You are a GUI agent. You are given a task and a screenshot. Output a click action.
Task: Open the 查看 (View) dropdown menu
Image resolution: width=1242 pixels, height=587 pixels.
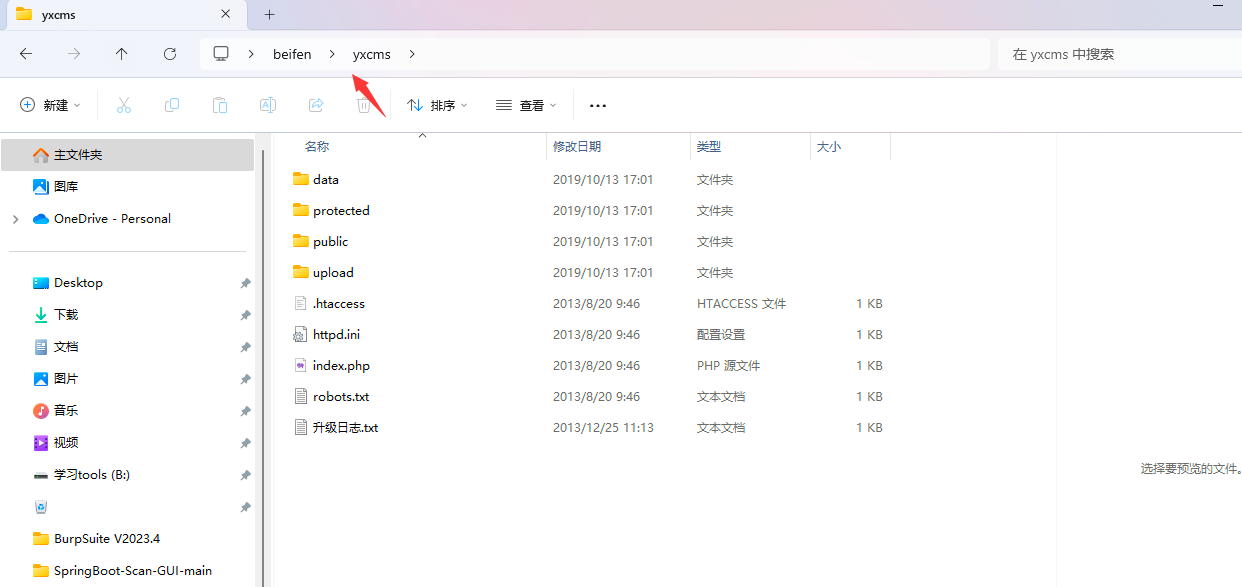(526, 105)
